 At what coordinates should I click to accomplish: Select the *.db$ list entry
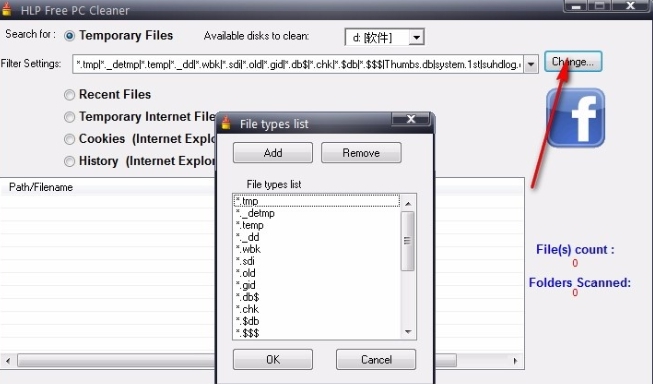[317, 297]
